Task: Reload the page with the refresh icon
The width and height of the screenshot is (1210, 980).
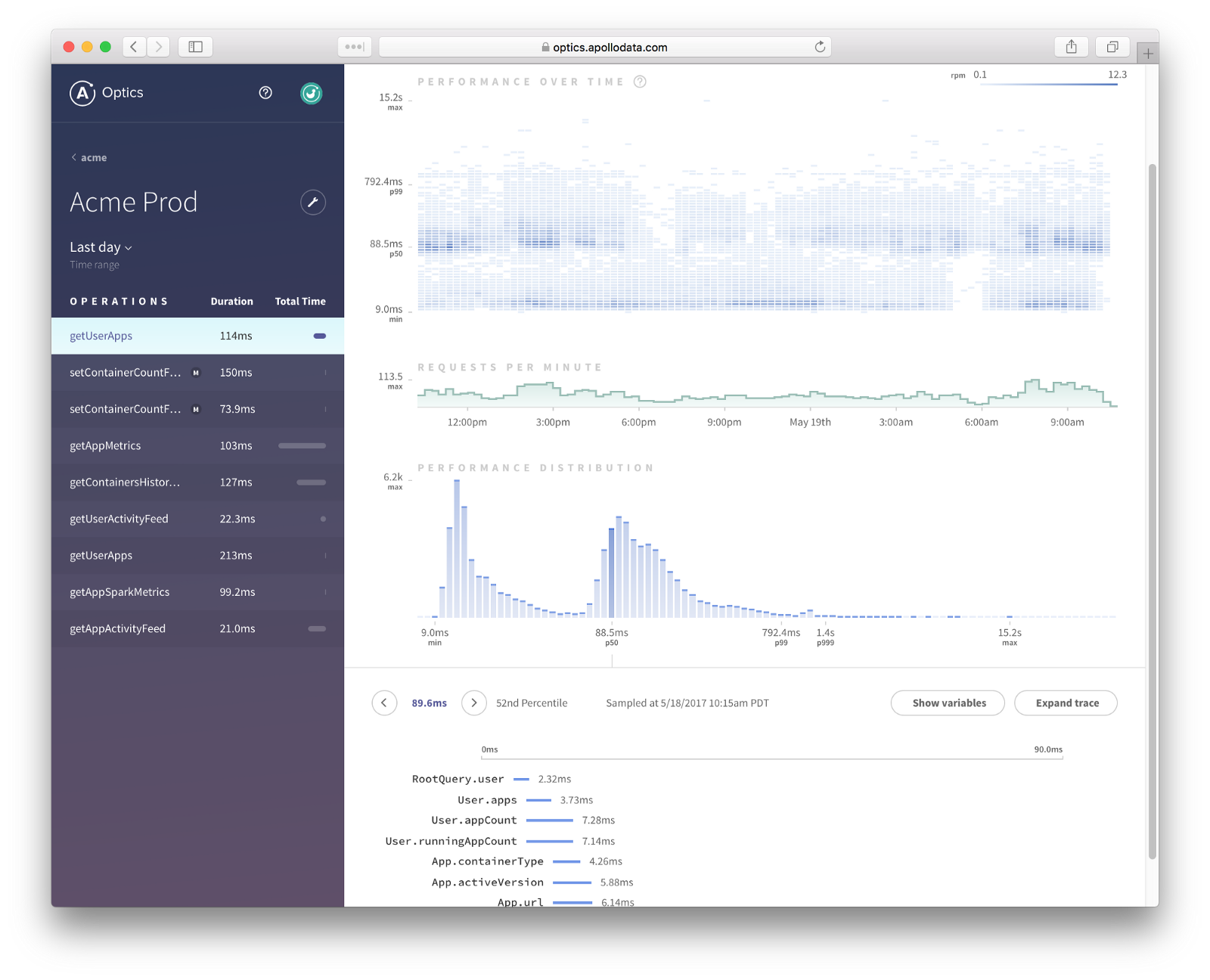Action: coord(820,47)
